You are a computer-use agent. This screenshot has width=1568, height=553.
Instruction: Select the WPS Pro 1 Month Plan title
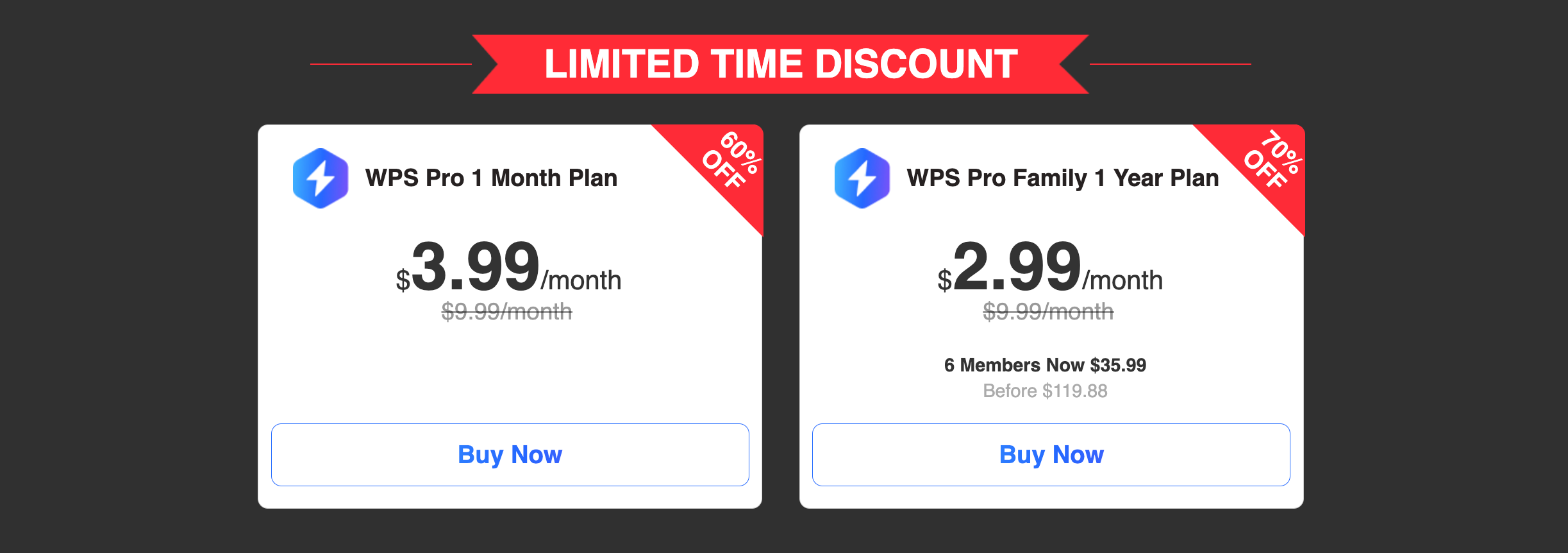coord(491,178)
